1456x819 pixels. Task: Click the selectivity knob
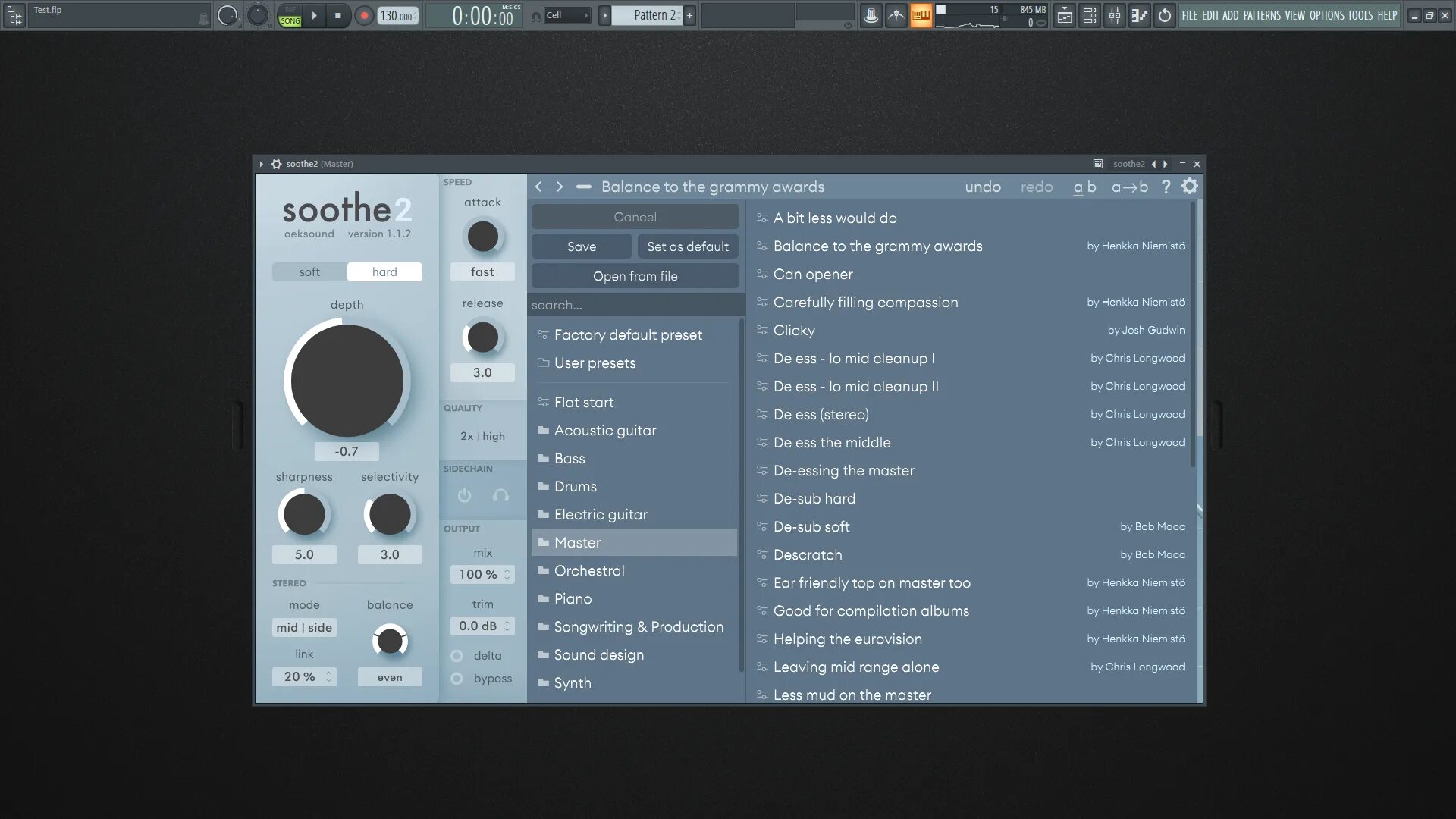(x=390, y=514)
